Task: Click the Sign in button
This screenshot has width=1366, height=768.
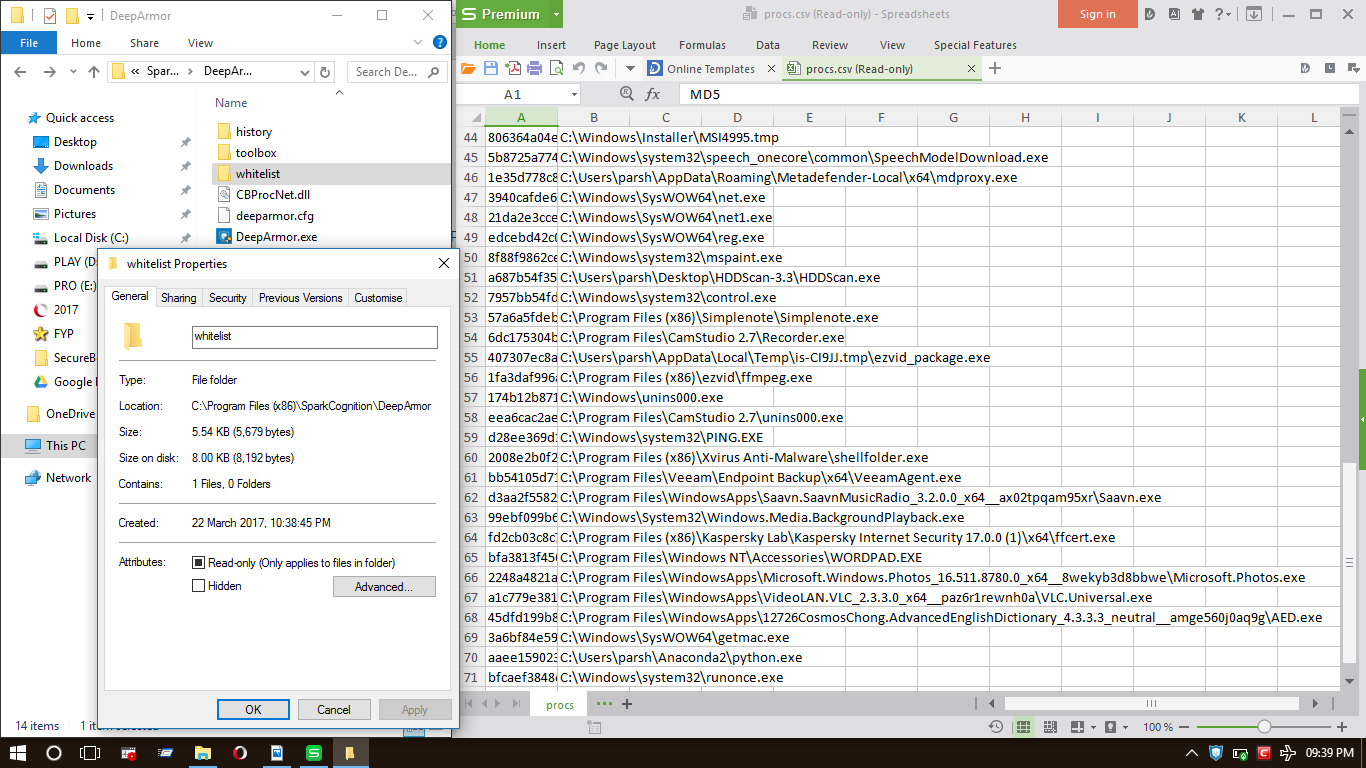Action: pyautogui.click(x=1098, y=14)
